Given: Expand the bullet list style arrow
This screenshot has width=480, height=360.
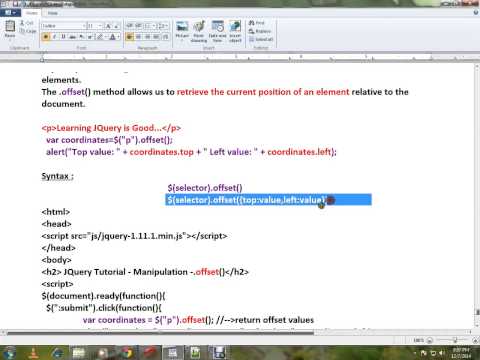Looking at the screenshot, I should coord(153,26).
